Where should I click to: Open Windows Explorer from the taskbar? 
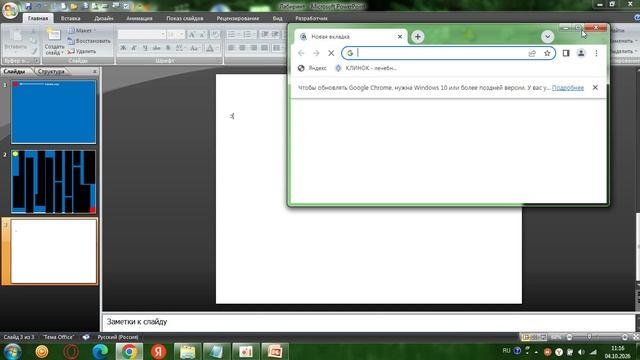click(187, 351)
